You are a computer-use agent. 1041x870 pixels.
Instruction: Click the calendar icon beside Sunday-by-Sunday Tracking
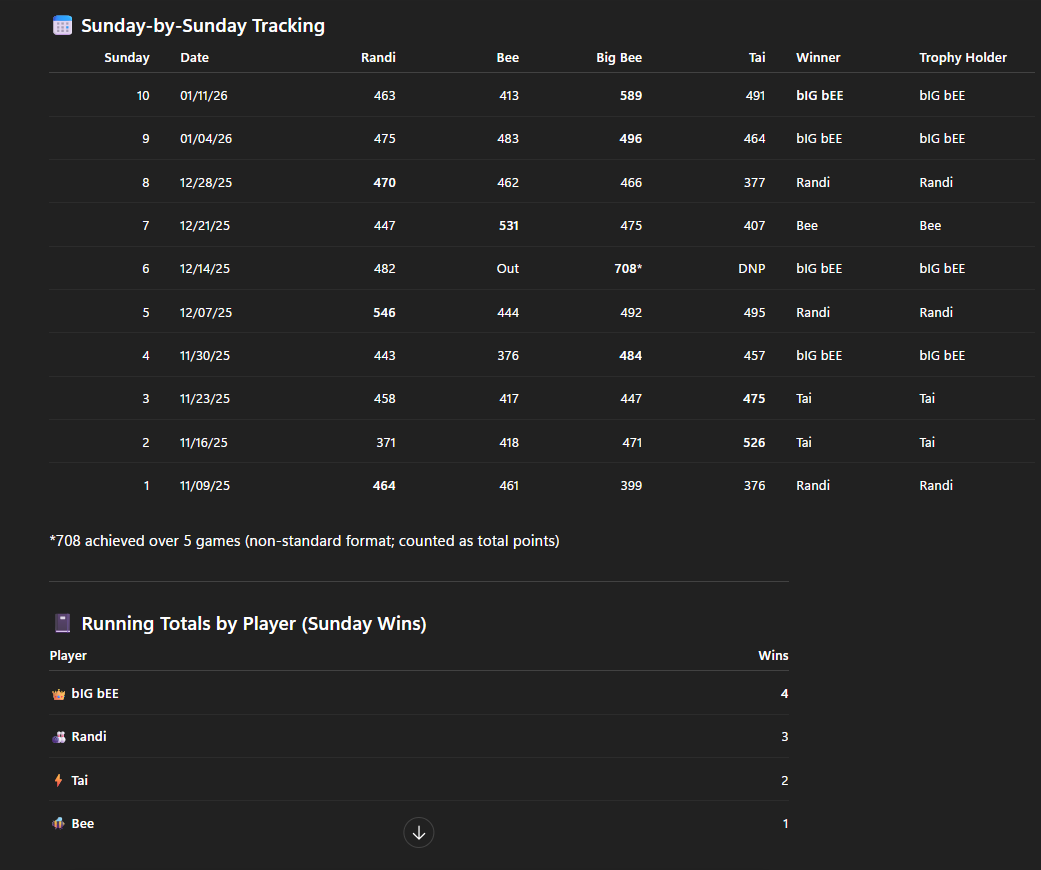[x=62, y=26]
